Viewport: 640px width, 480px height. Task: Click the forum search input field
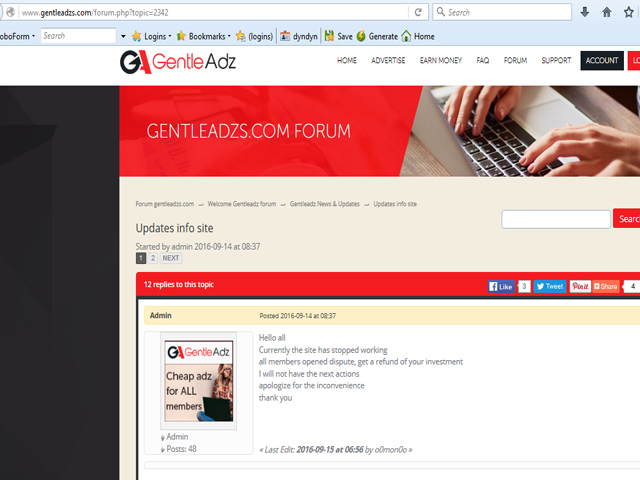(x=556, y=219)
